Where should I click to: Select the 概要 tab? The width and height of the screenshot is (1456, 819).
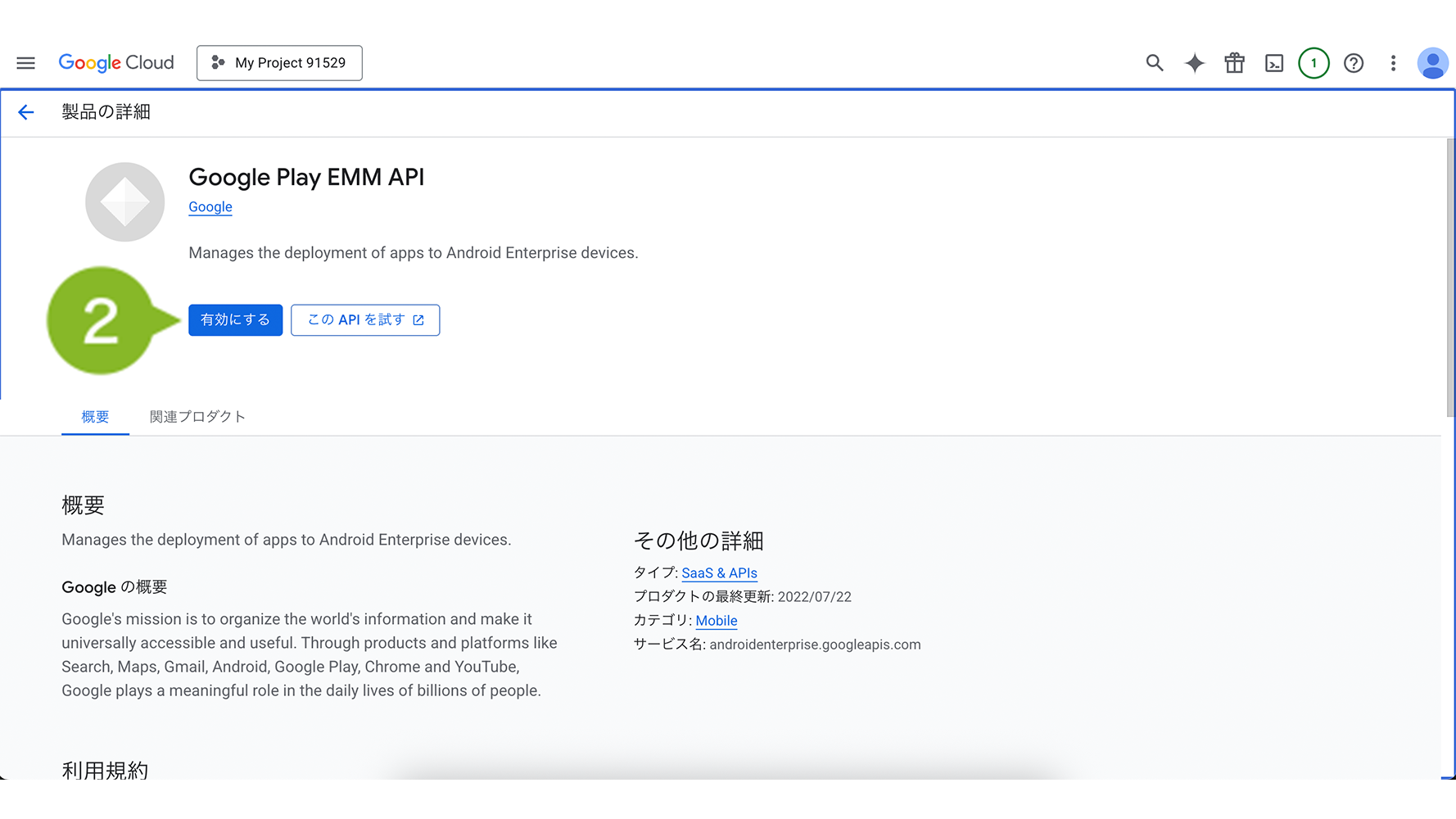[x=95, y=417]
